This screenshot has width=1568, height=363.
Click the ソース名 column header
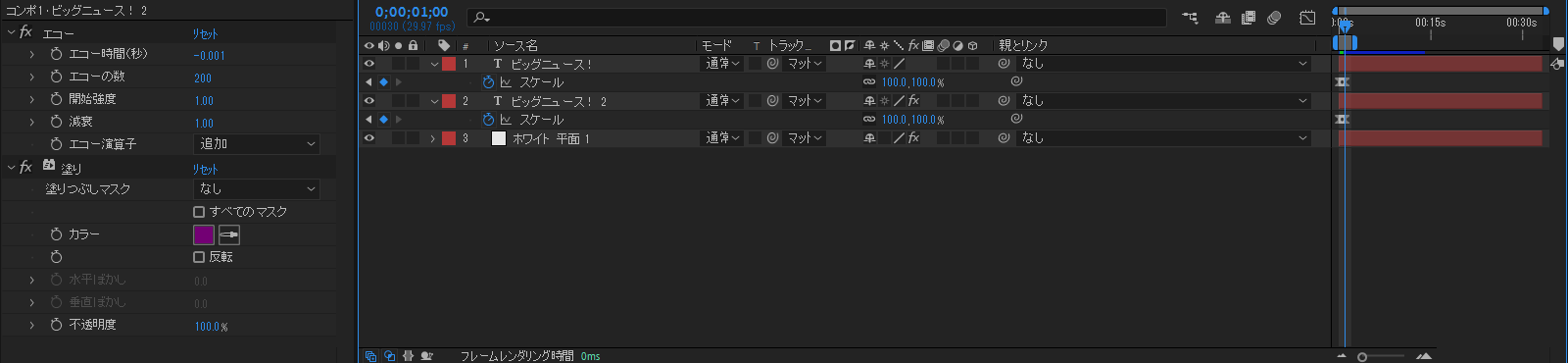(x=515, y=45)
